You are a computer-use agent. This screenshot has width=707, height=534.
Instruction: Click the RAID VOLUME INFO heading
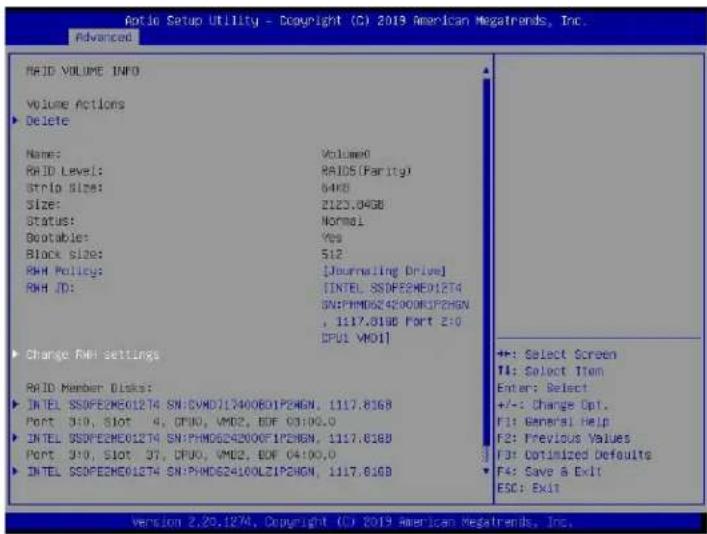pos(83,71)
